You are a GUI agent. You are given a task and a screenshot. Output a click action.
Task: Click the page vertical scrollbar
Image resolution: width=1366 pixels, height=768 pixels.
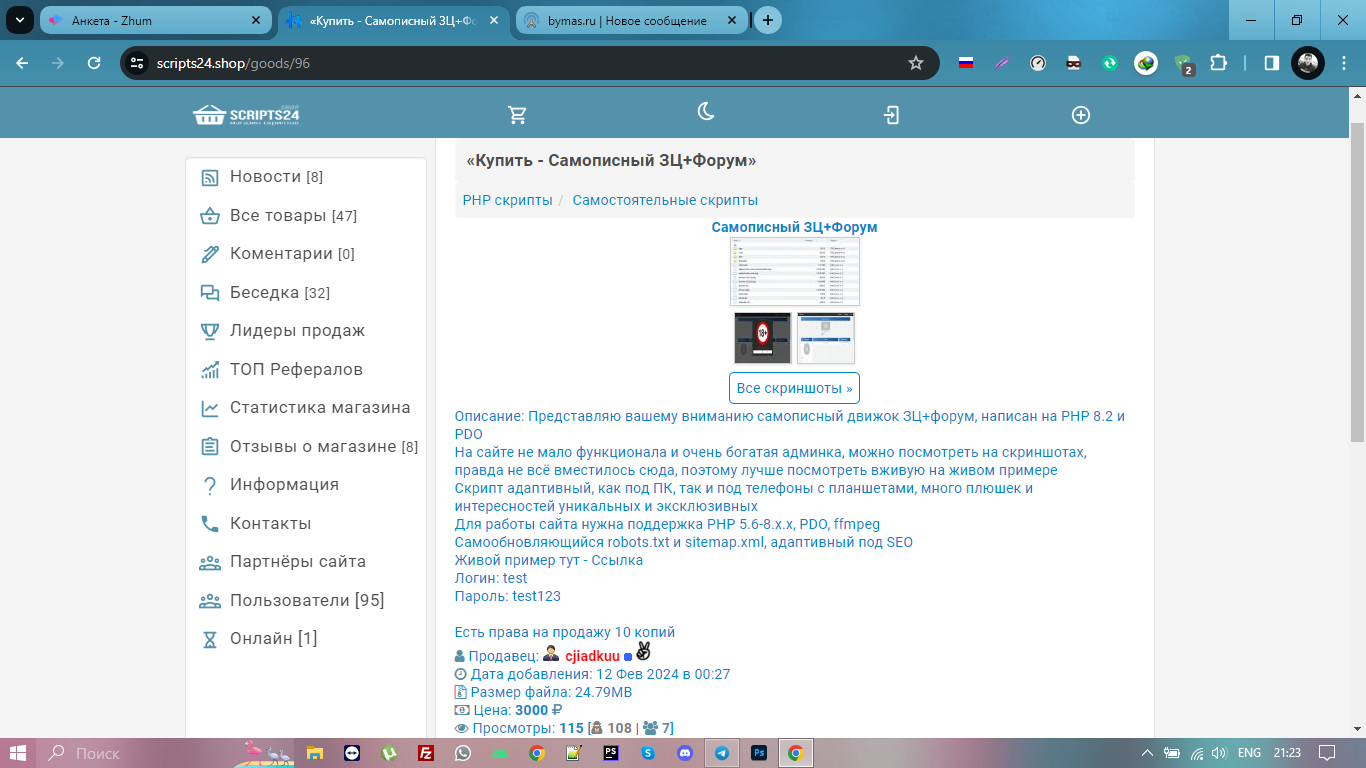click(1357, 280)
